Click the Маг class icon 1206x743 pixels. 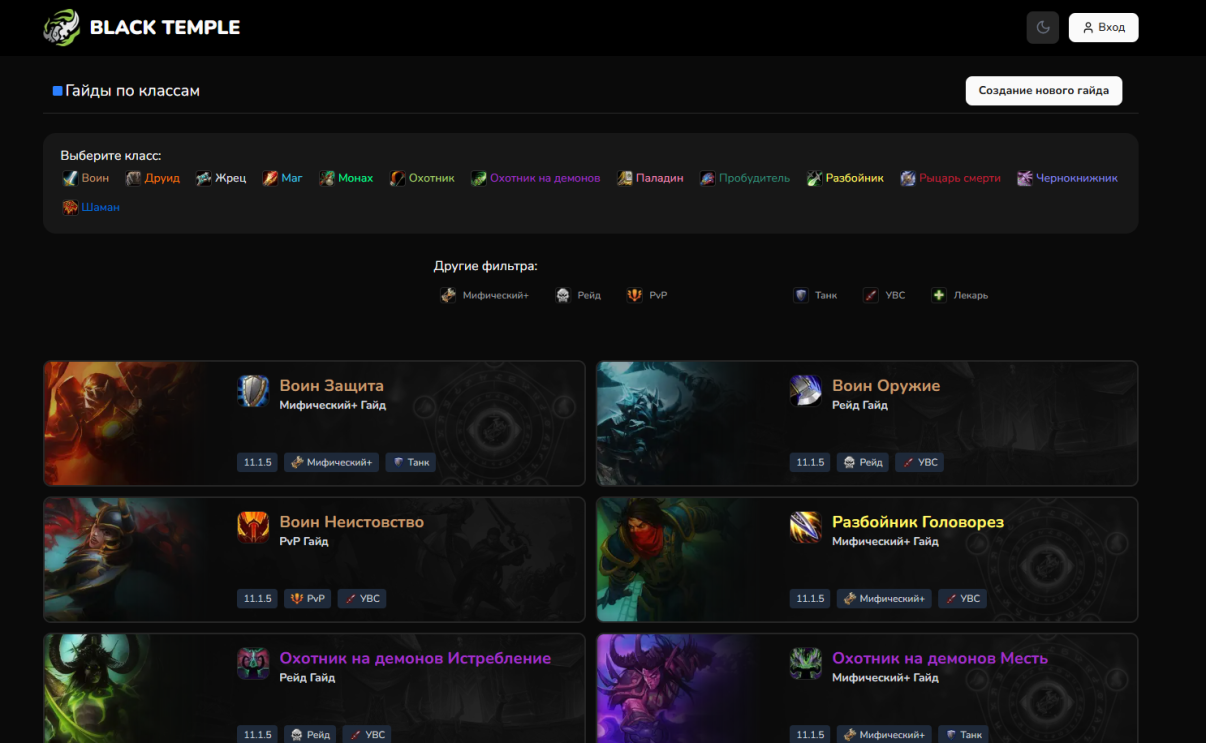pos(271,178)
